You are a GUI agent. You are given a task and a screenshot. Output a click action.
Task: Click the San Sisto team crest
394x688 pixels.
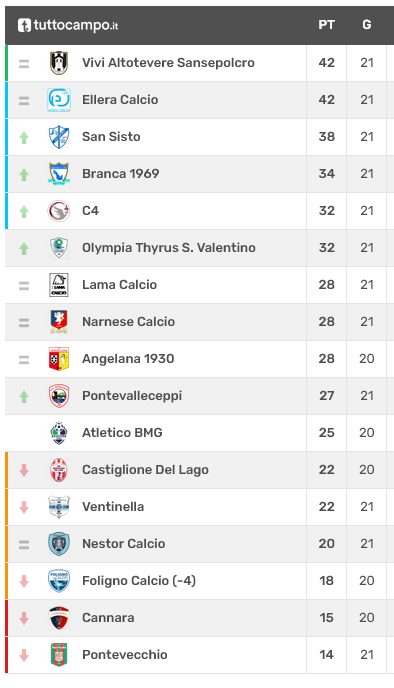pyautogui.click(x=59, y=137)
